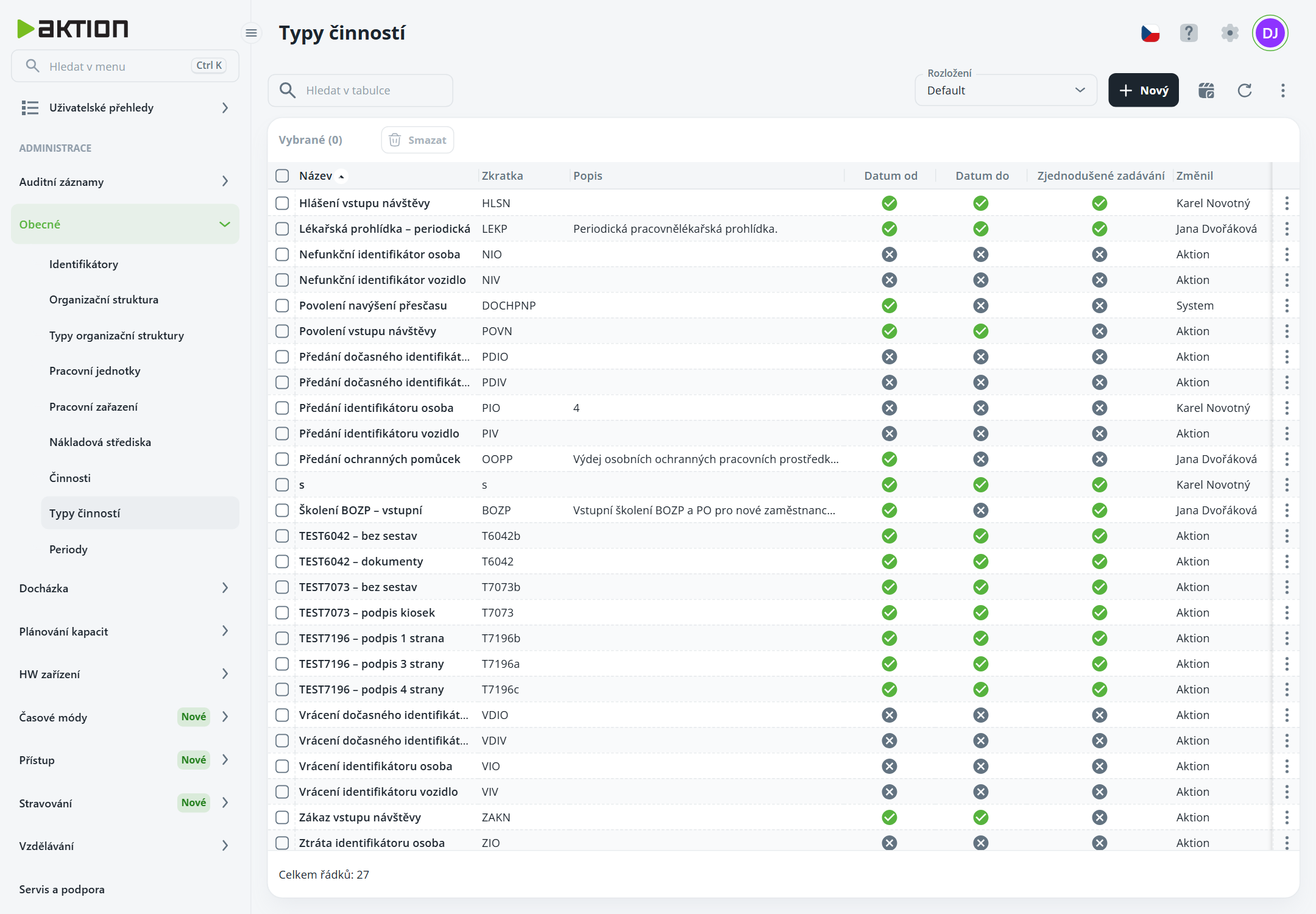Click the Smazat delete button
This screenshot has height=914, width=1316.
417,140
